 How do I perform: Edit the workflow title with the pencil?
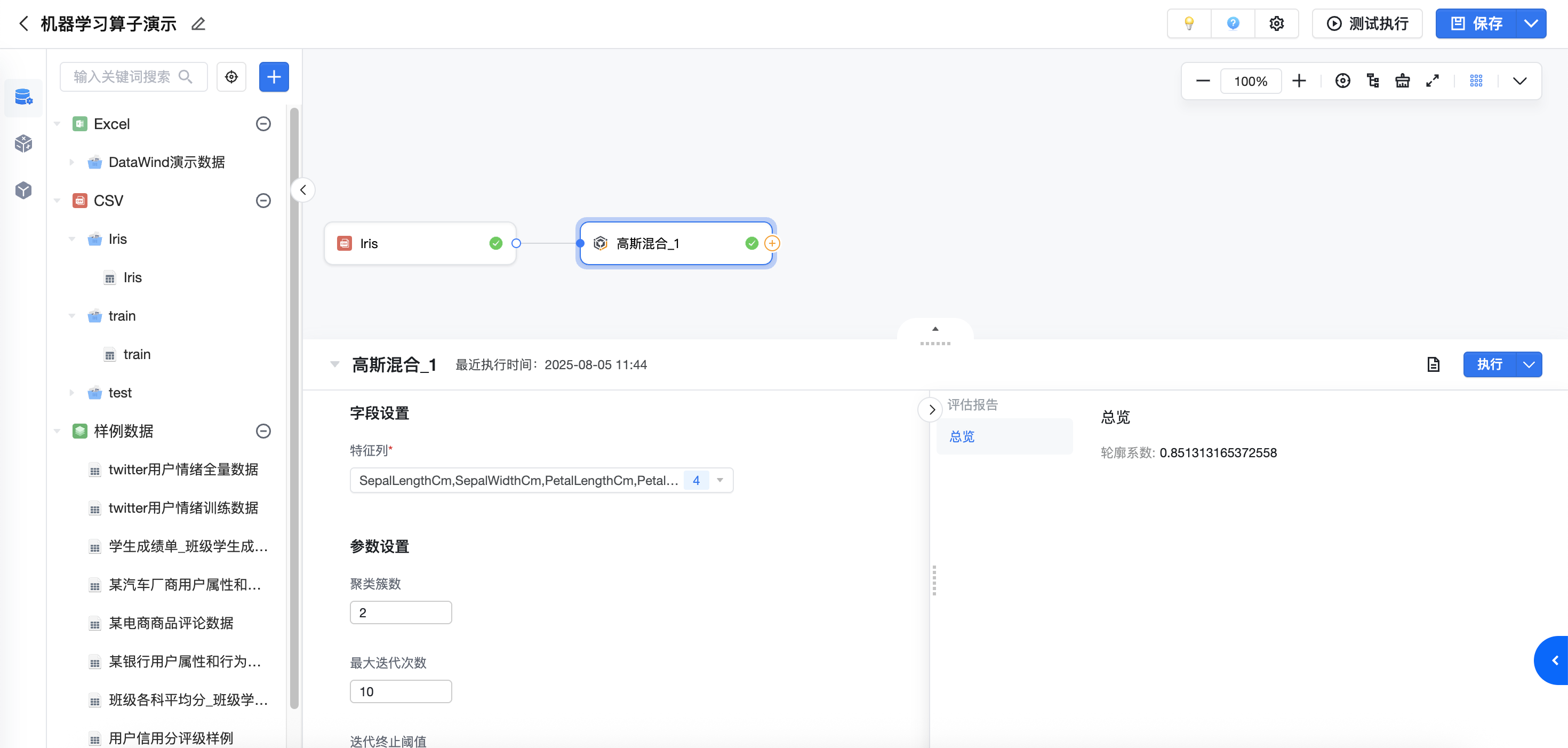[x=198, y=24]
